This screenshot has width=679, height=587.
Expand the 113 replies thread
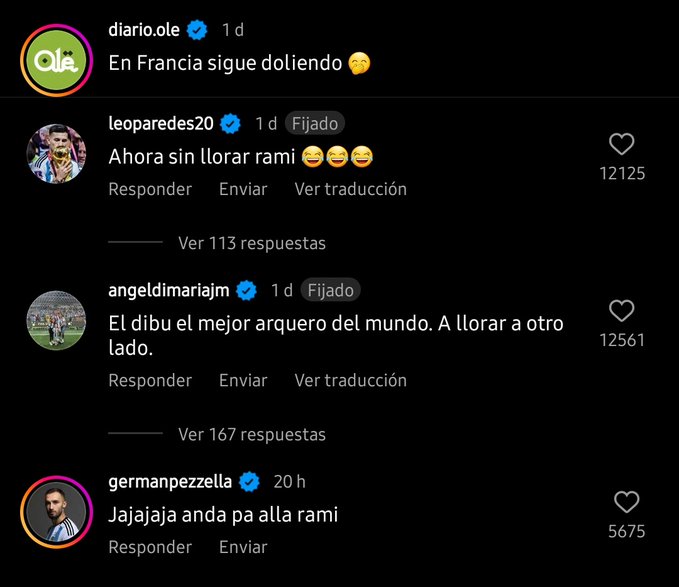[x=251, y=243]
